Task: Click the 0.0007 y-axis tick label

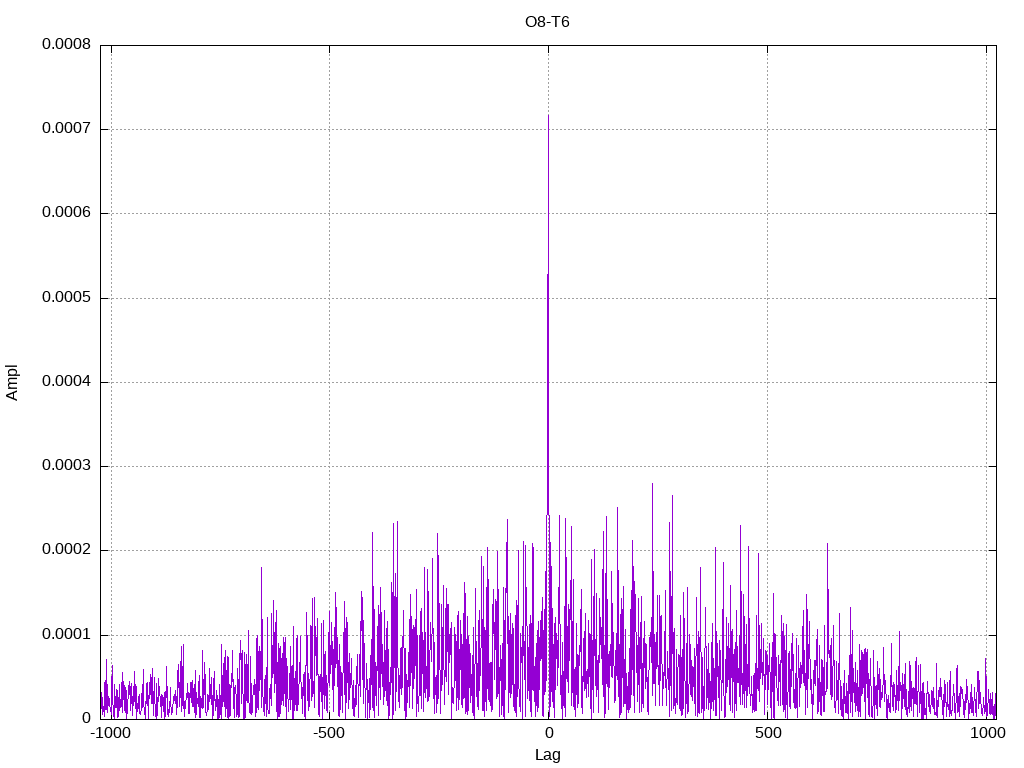Action: coord(67,129)
